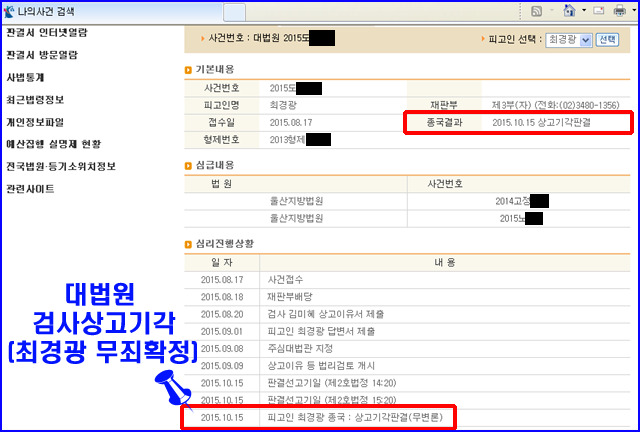Click the 사건번호 : 대법원 2015도 header text
This screenshot has height=432, width=640.
(x=259, y=38)
